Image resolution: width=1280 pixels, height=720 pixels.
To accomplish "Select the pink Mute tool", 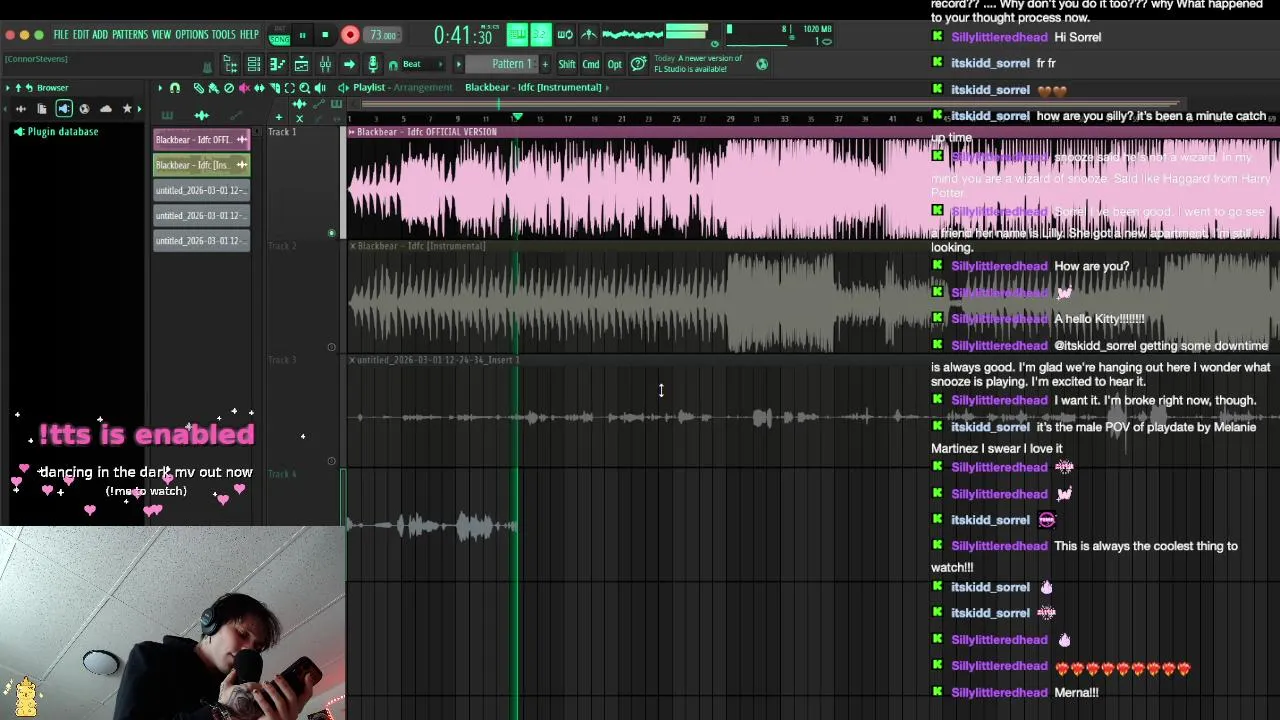I will tap(244, 87).
